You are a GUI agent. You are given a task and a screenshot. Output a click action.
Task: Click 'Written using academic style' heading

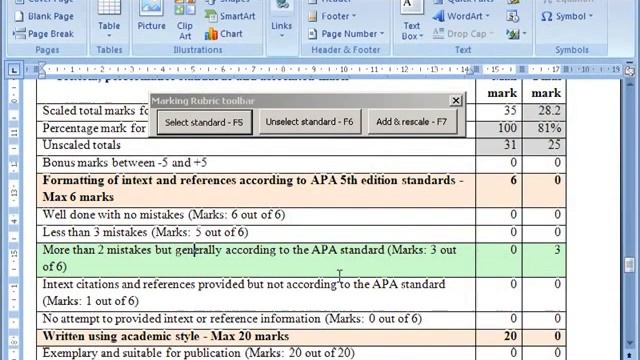coord(166,336)
